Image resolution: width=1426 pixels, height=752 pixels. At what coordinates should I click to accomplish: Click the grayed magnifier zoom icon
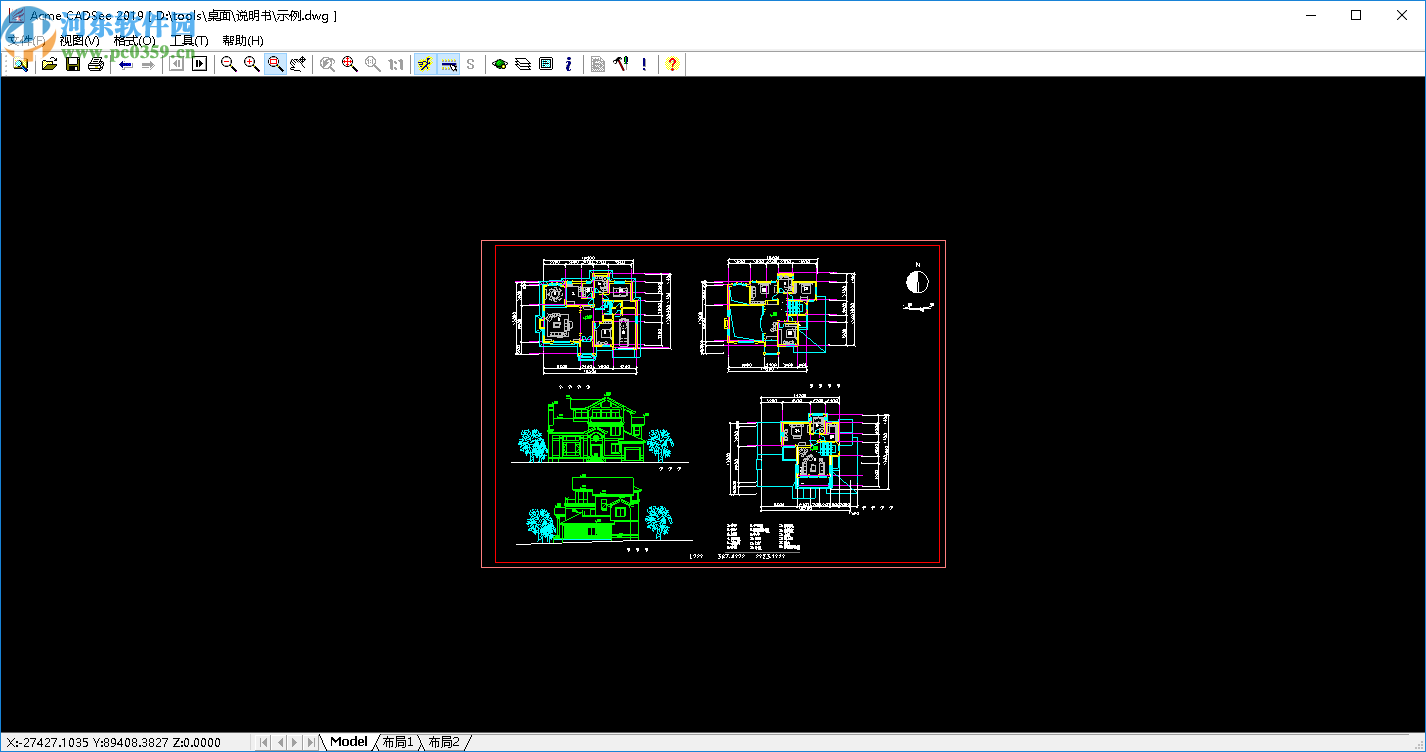pyautogui.click(x=373, y=64)
